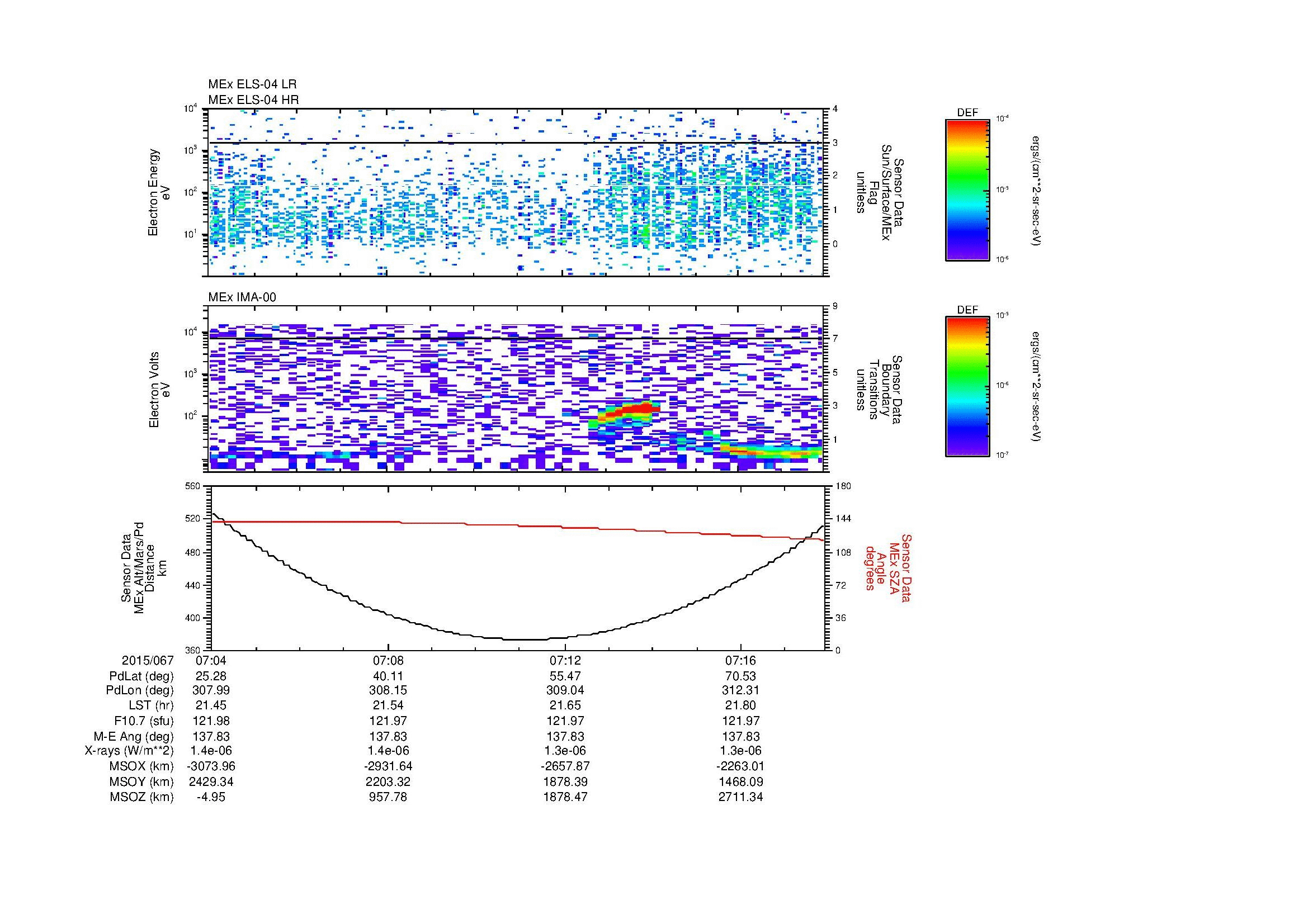Click the 'LST (hr)' row label
Viewport: 1308px width, 924px height.
(x=151, y=705)
